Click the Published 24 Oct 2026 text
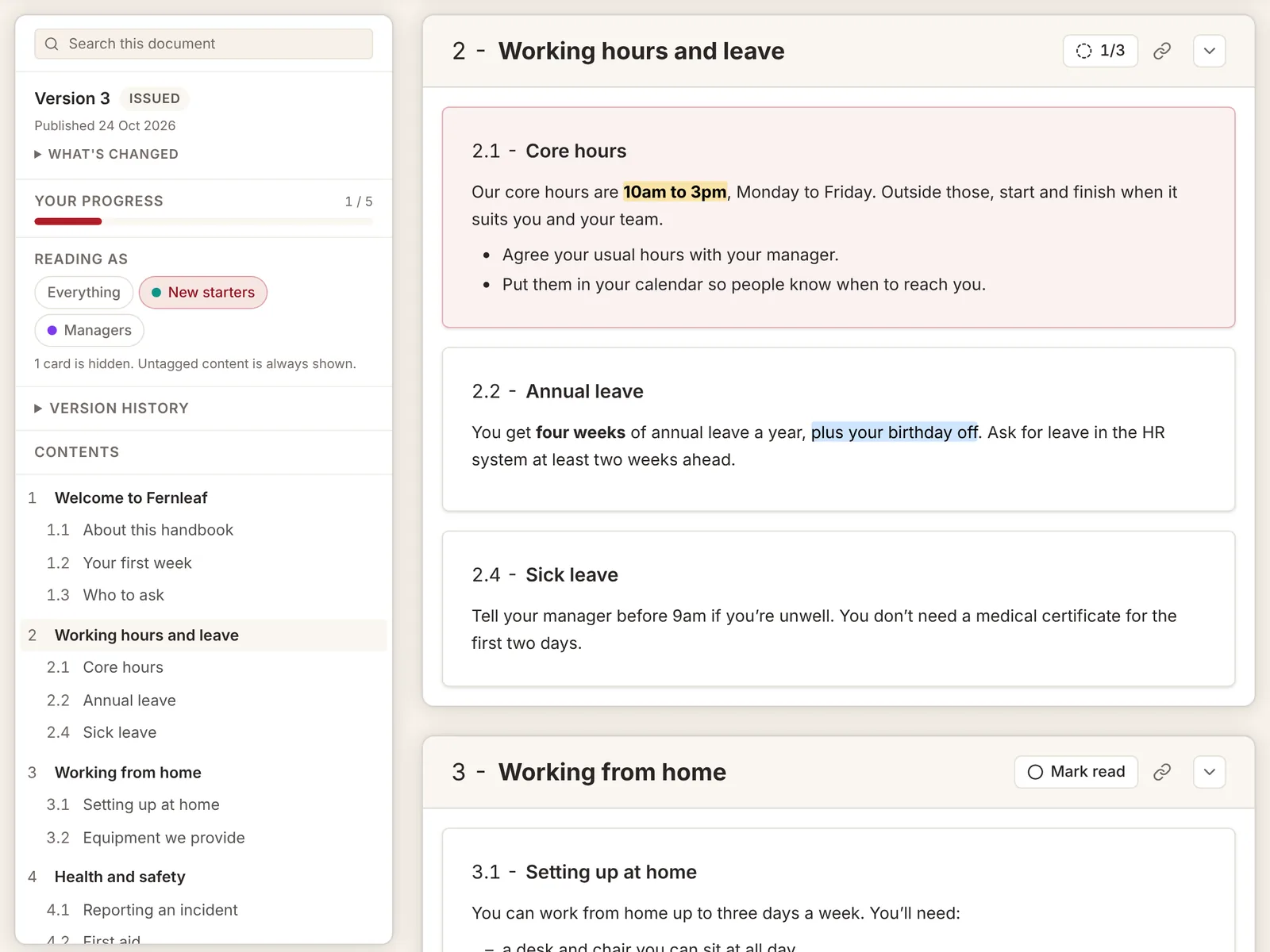Viewport: 1270px width, 952px height. pos(105,125)
